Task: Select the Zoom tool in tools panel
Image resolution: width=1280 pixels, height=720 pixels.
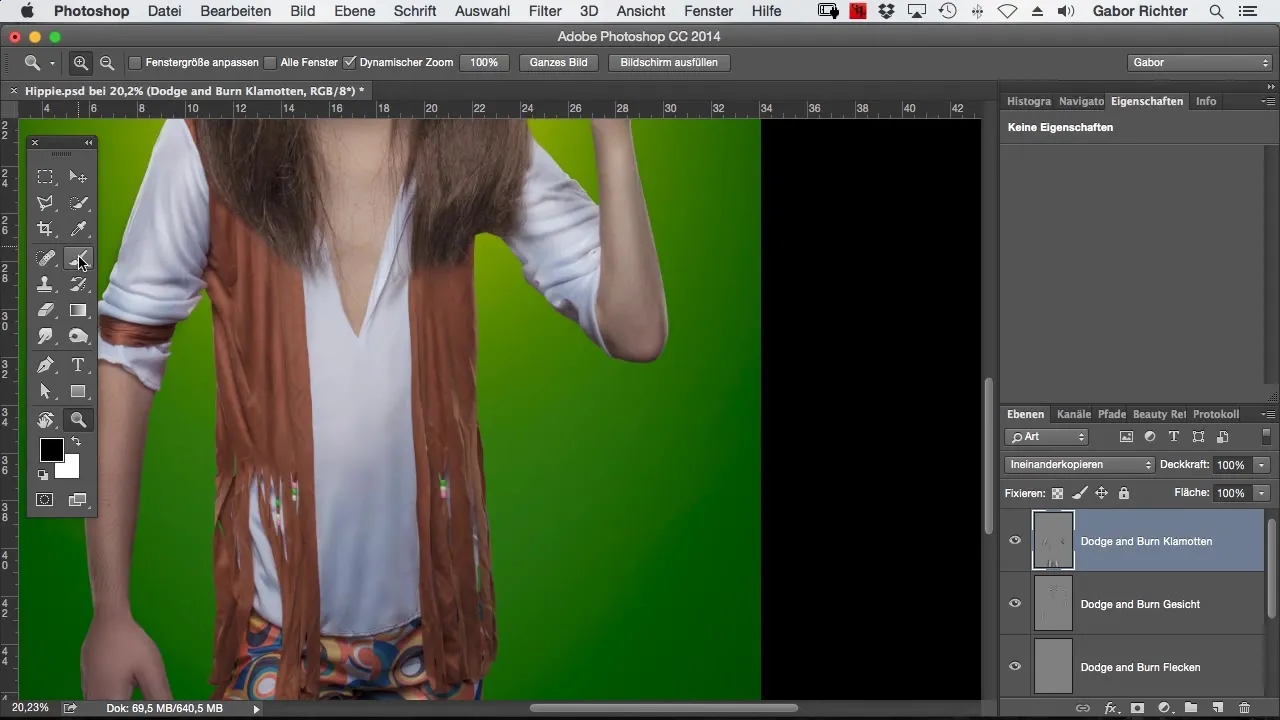Action: click(78, 420)
